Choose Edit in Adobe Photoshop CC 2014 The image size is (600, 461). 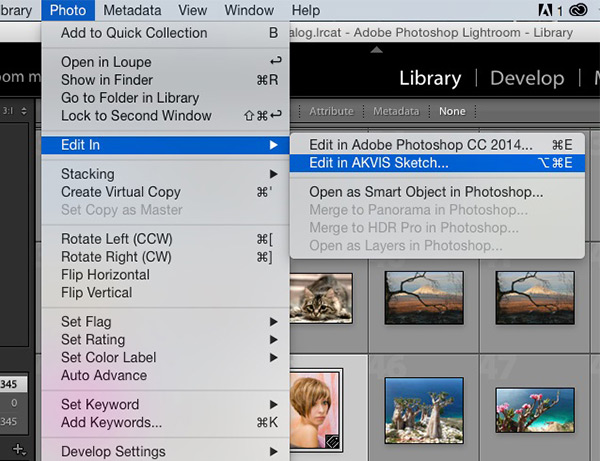click(437, 145)
